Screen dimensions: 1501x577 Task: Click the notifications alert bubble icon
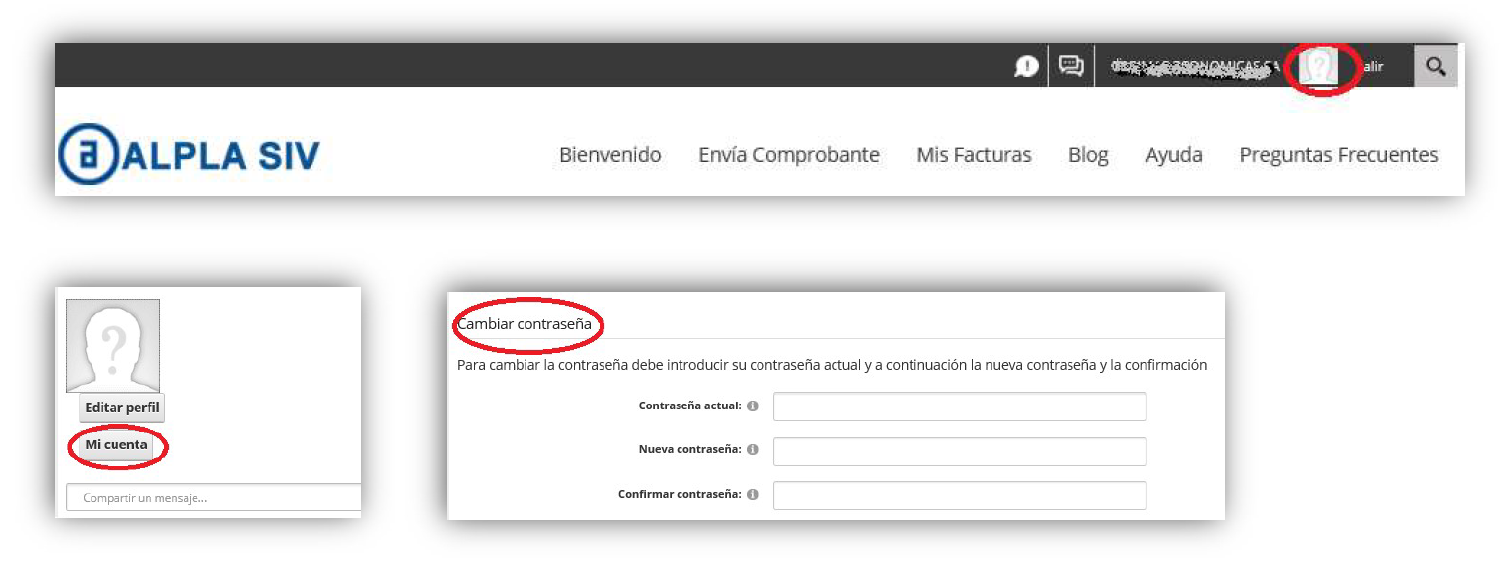(x=1026, y=66)
